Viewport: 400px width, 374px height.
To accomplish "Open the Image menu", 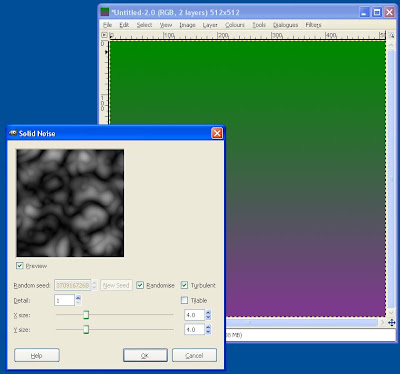I will tap(187, 25).
